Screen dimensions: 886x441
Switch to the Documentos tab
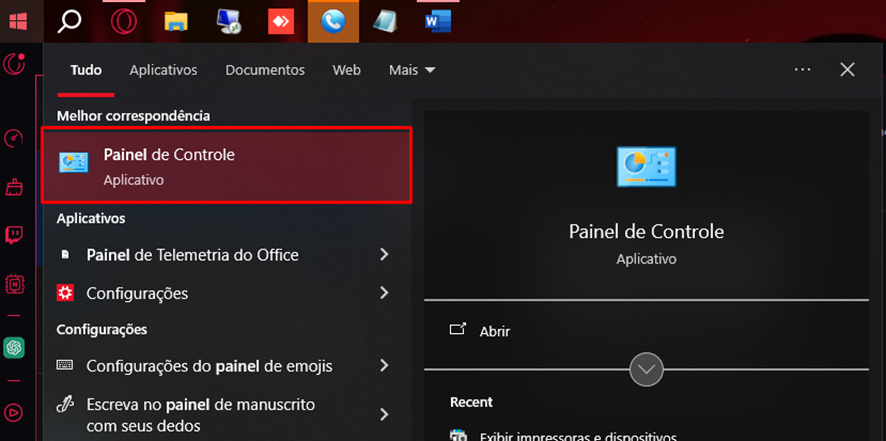(x=265, y=70)
